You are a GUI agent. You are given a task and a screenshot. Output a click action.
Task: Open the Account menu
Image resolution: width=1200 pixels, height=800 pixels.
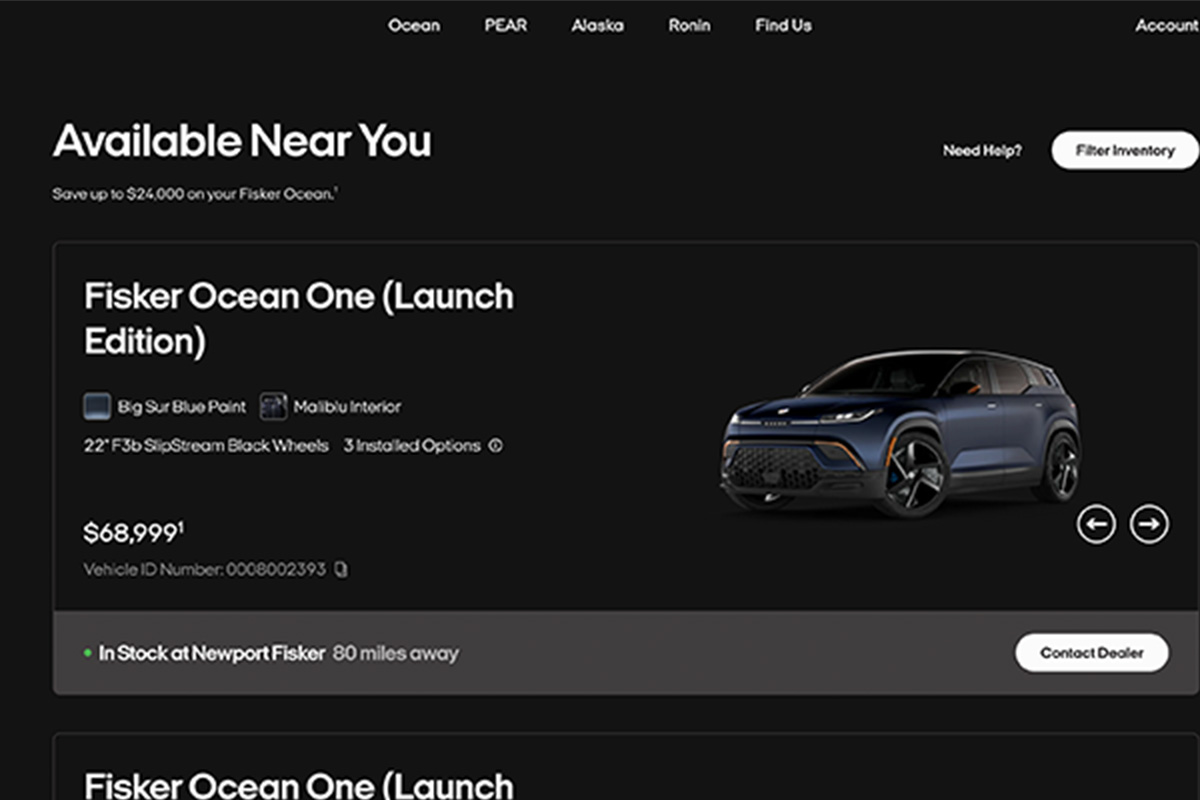[1166, 25]
